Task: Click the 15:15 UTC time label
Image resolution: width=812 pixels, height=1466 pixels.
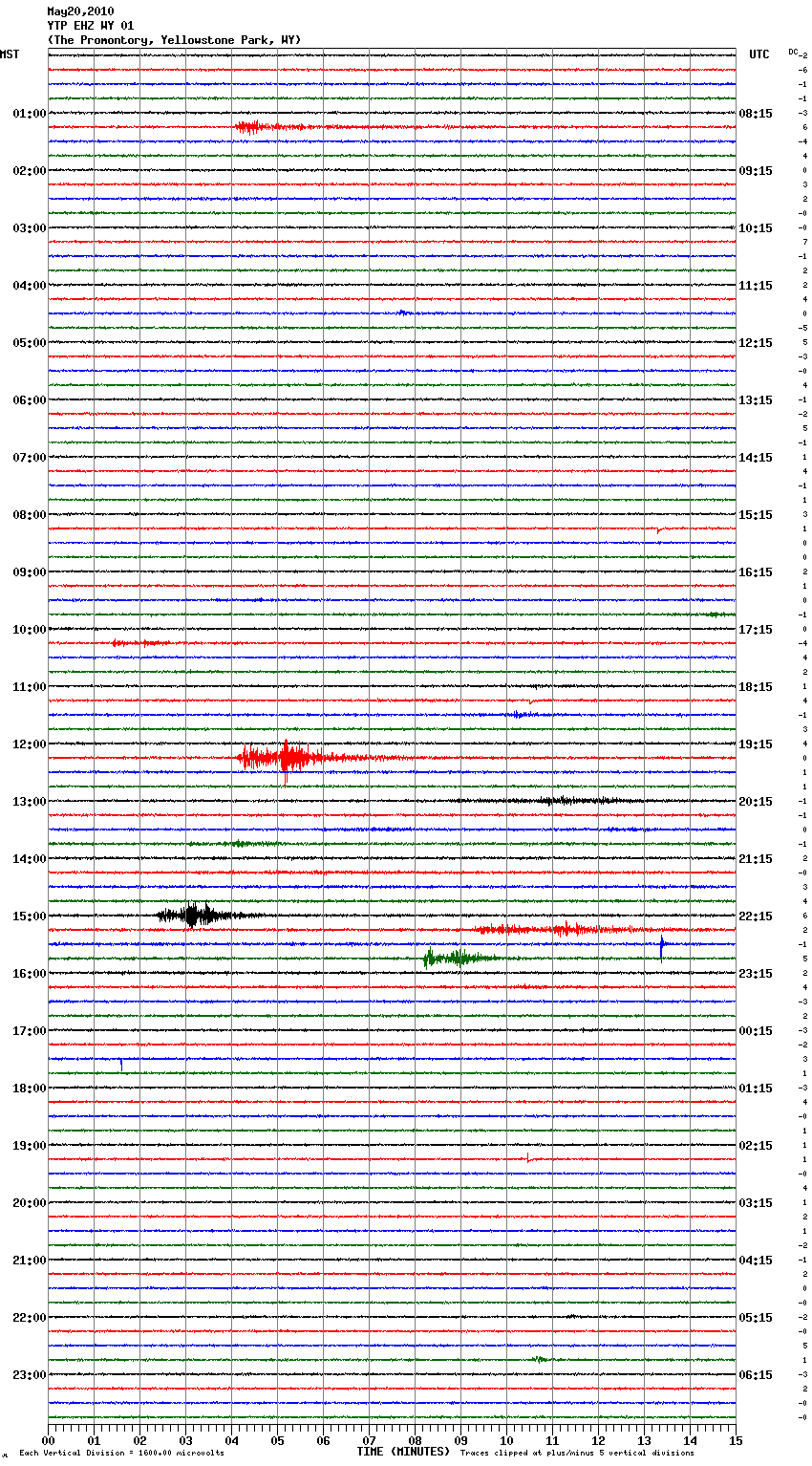Action: tap(756, 515)
